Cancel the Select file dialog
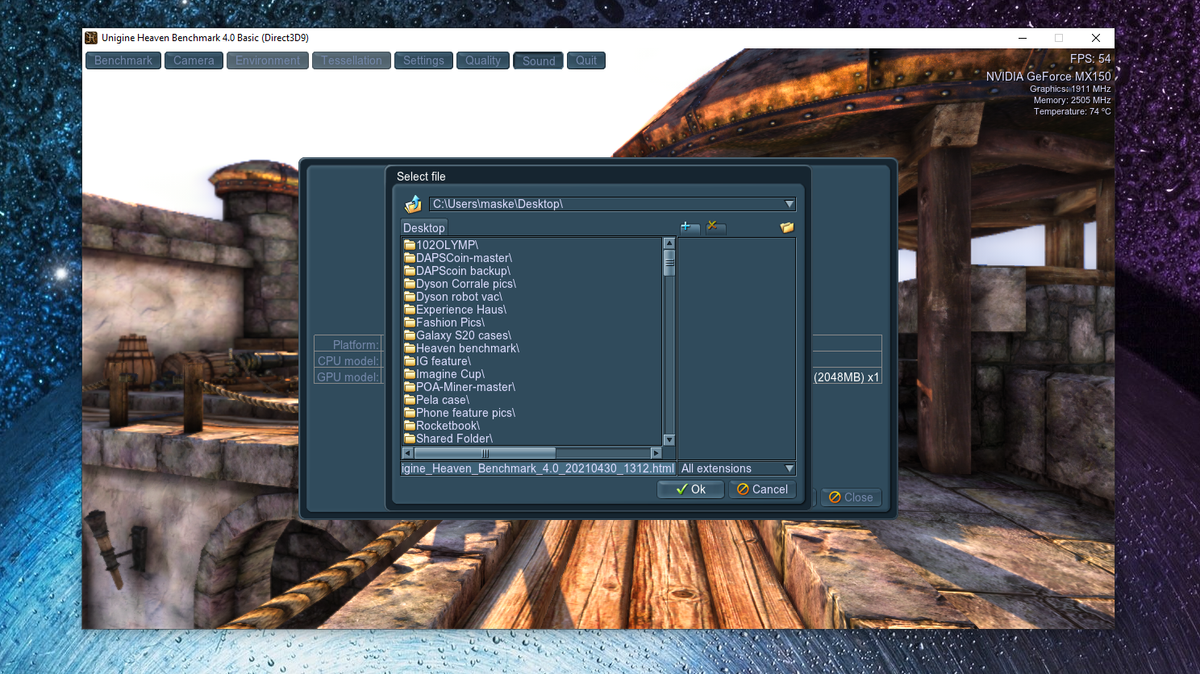Screen dimensions: 1200x674 coord(762,489)
